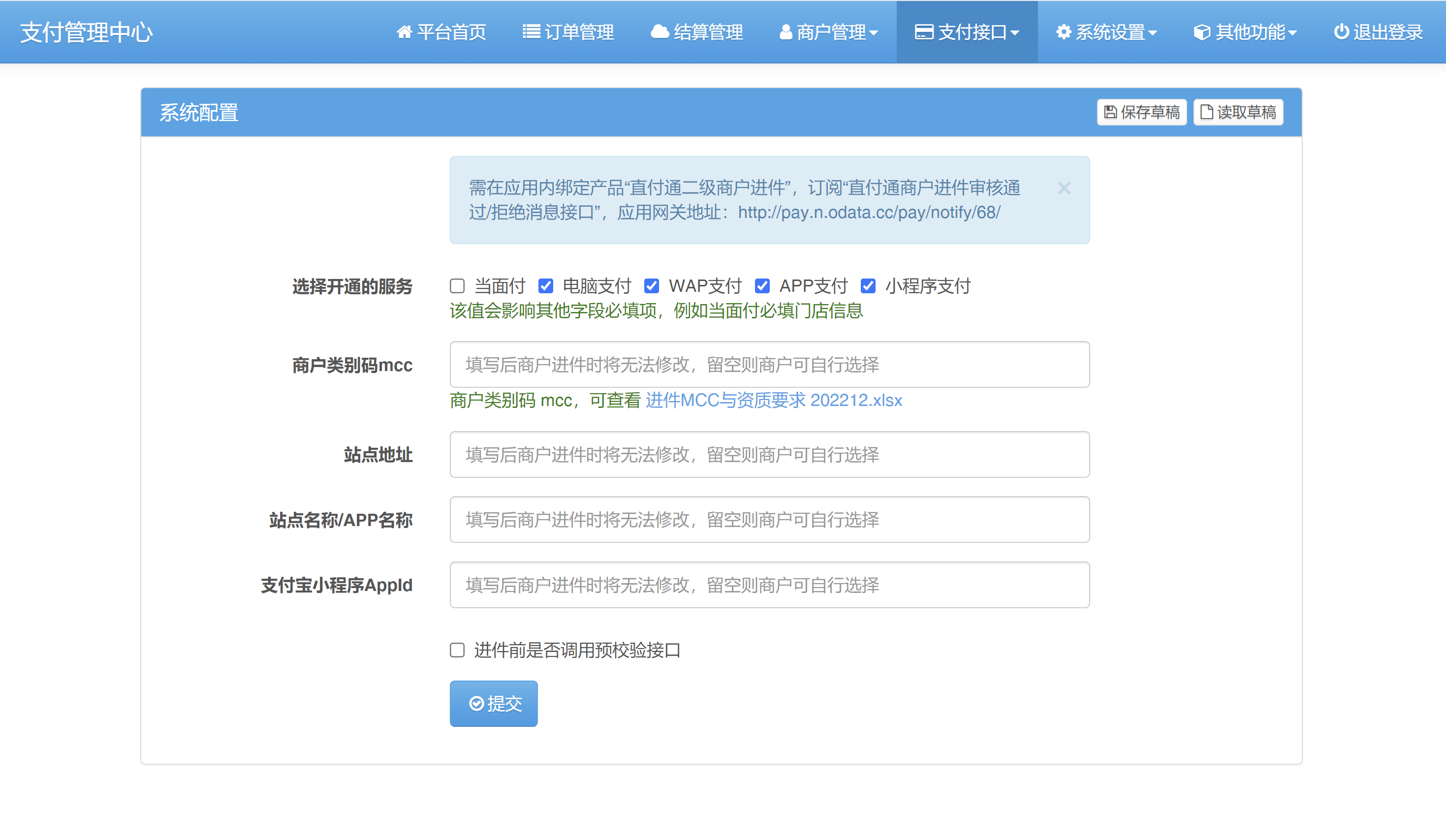Enable the 当面付 service checkbox
This screenshot has height=840, width=1446.
[456, 285]
